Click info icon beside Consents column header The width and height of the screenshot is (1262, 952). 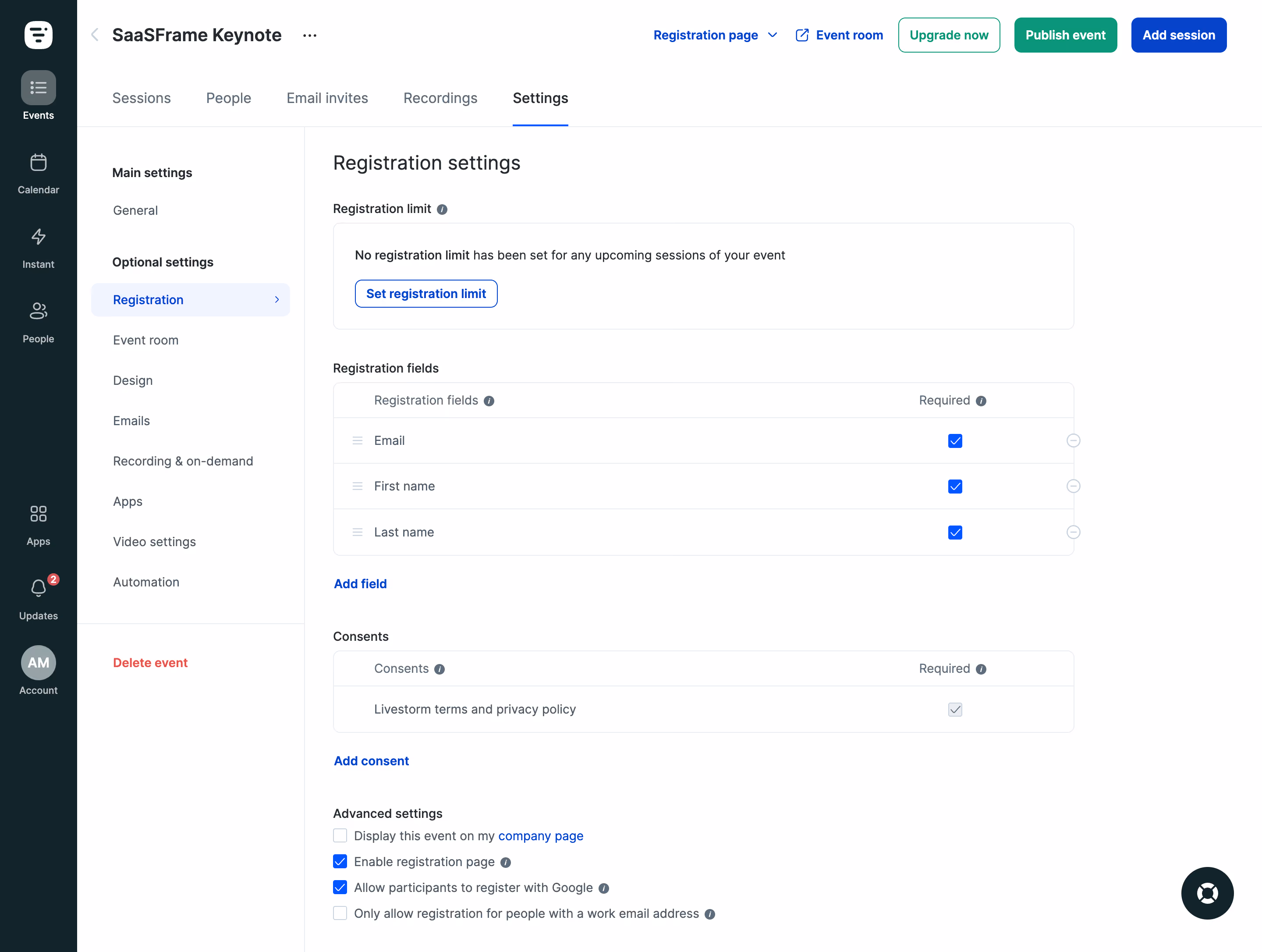click(x=440, y=669)
